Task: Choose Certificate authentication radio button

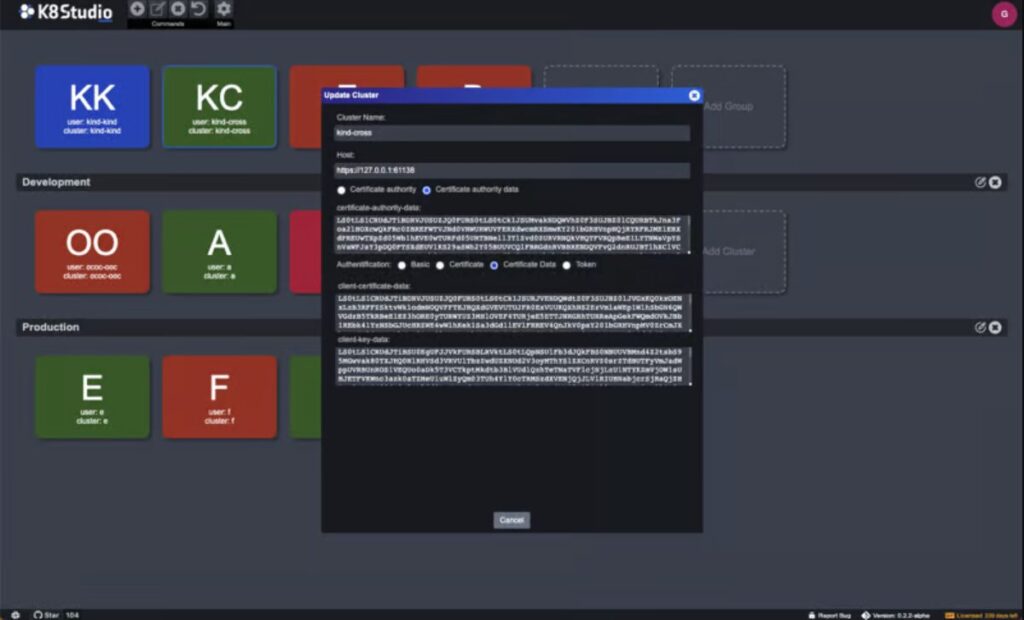Action: [440, 265]
